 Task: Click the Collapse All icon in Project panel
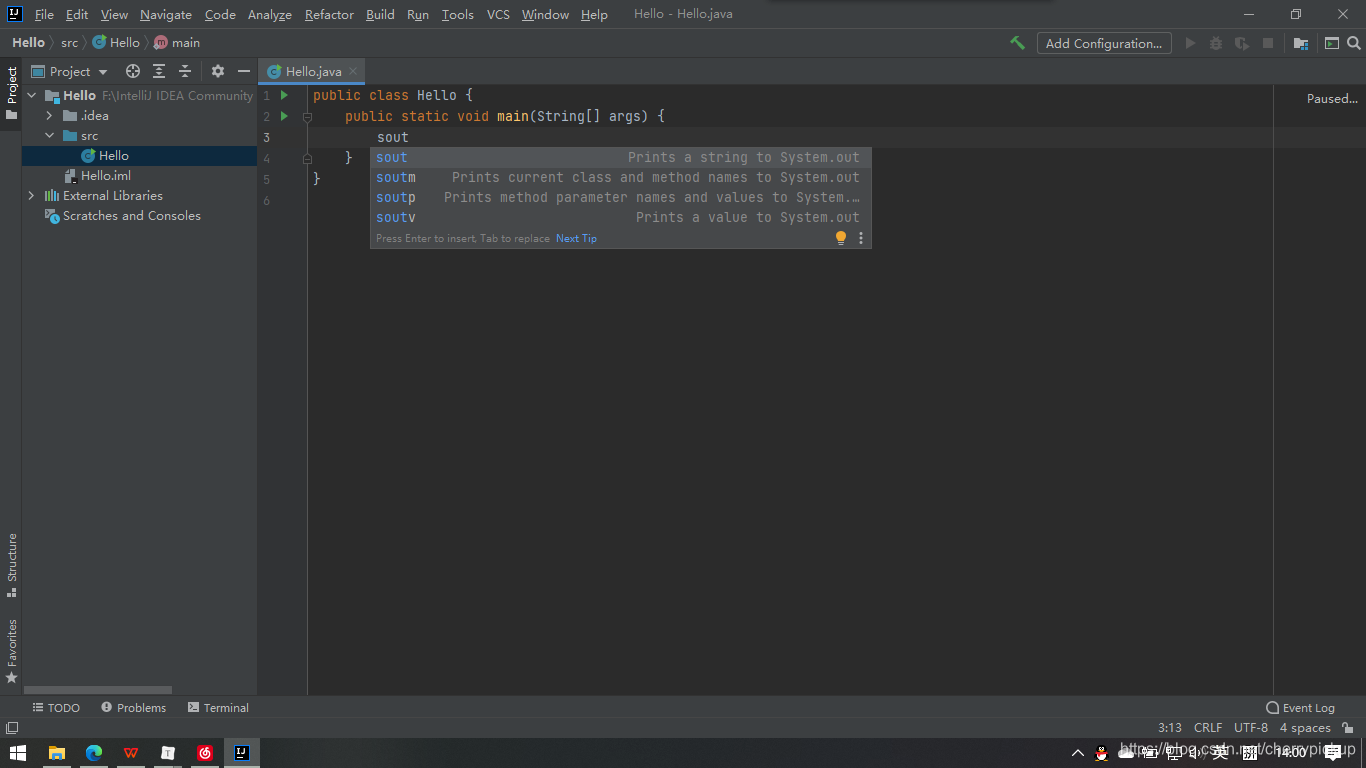coord(185,71)
